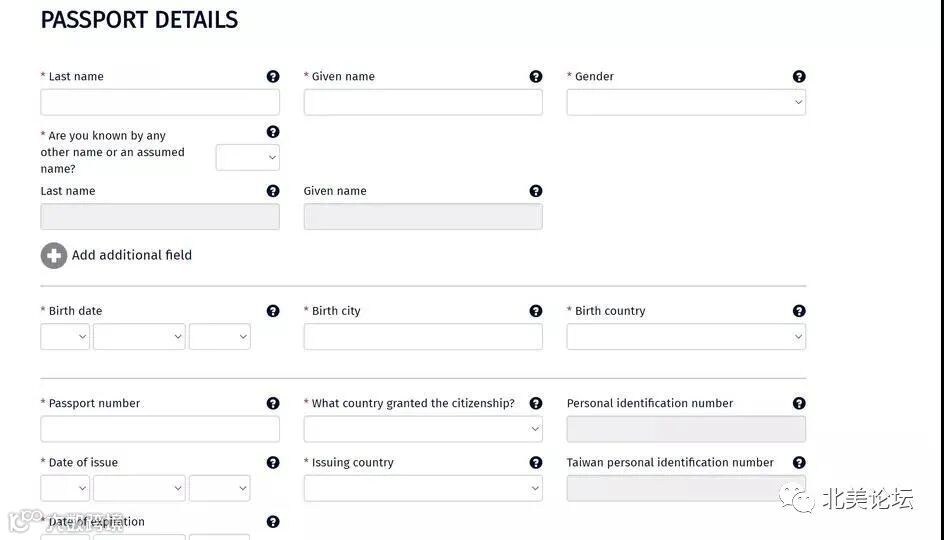Image resolution: width=944 pixels, height=540 pixels.
Task: Click the Add additional field link
Action: tap(132, 256)
